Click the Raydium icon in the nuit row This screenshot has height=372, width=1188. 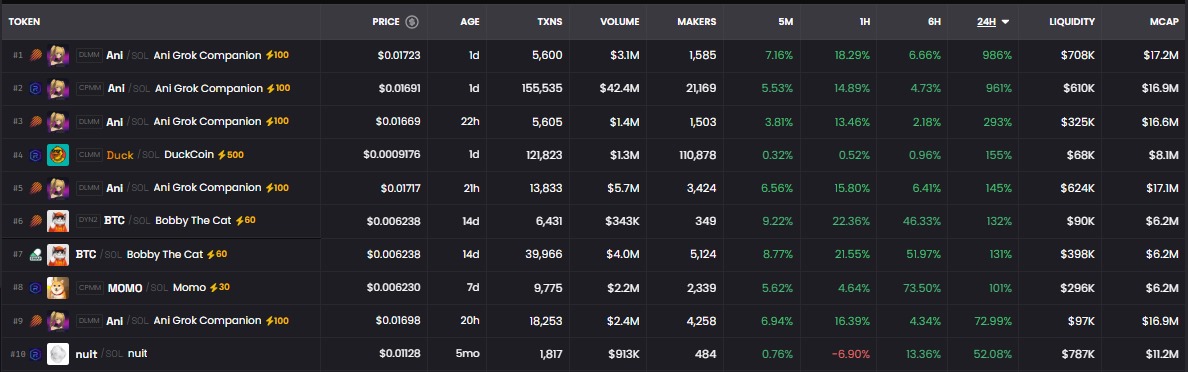(35, 354)
